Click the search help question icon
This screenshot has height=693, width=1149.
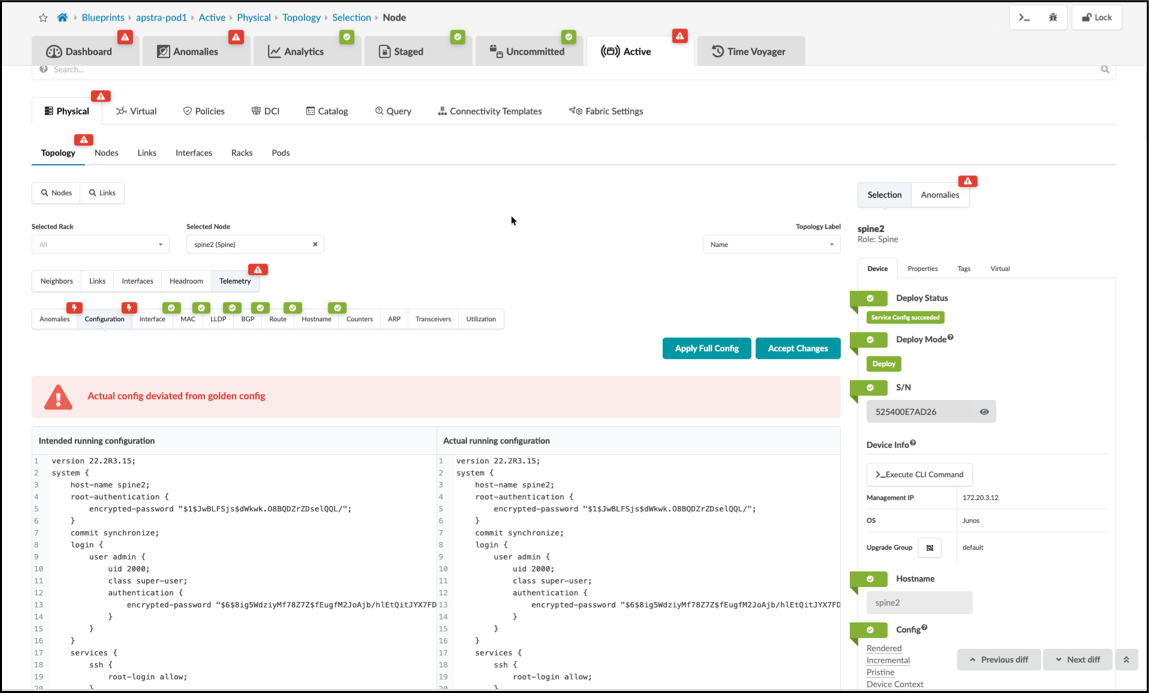(43, 69)
